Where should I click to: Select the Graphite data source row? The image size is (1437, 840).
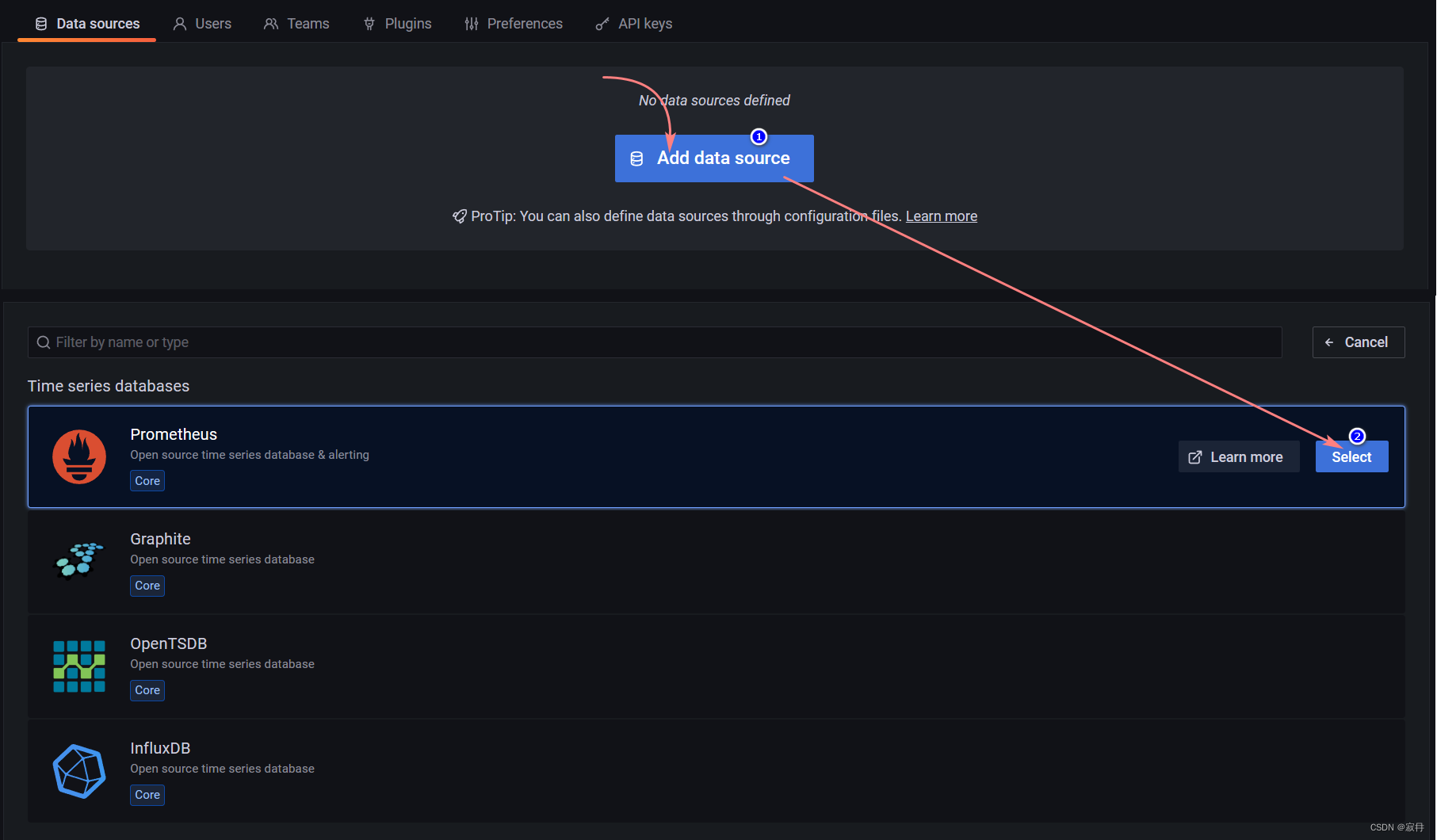(717, 562)
